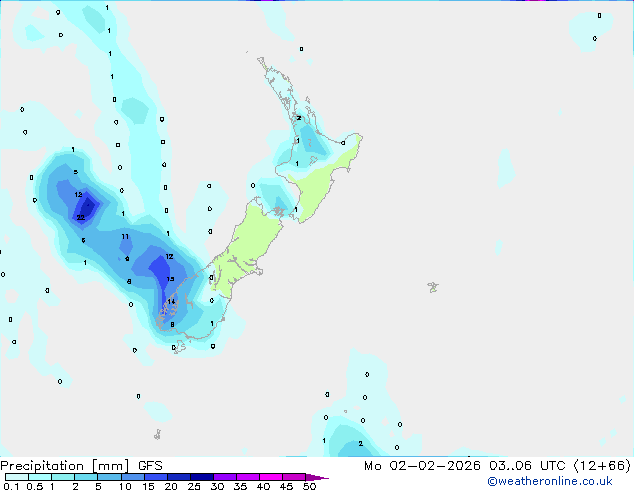Click the '30' legend scale label
The width and height of the screenshot is (634, 490).
click(x=217, y=486)
